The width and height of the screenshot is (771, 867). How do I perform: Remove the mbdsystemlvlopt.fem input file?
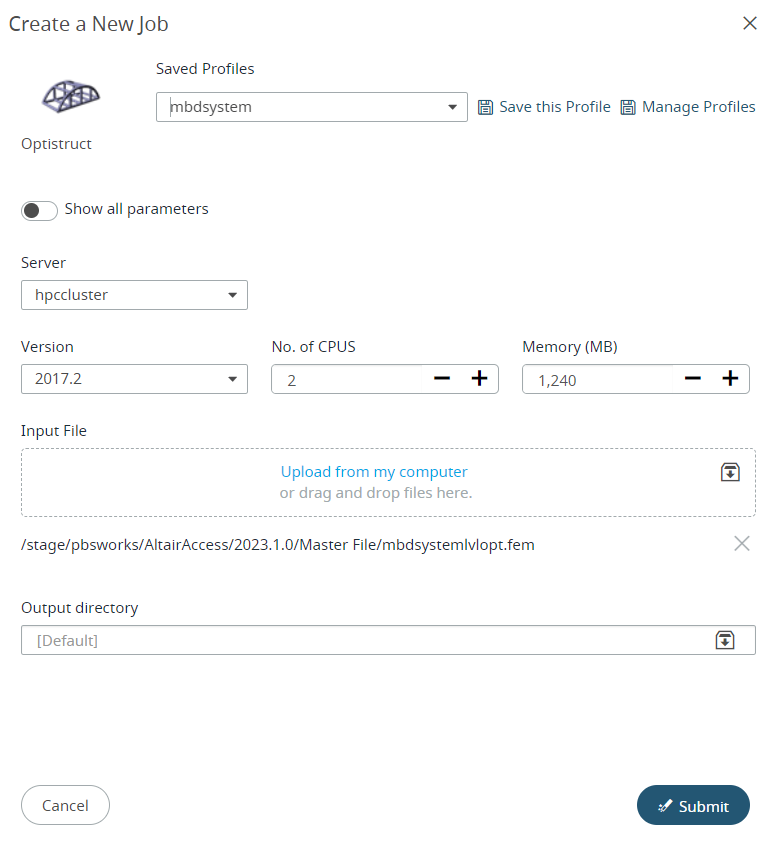pos(741,544)
